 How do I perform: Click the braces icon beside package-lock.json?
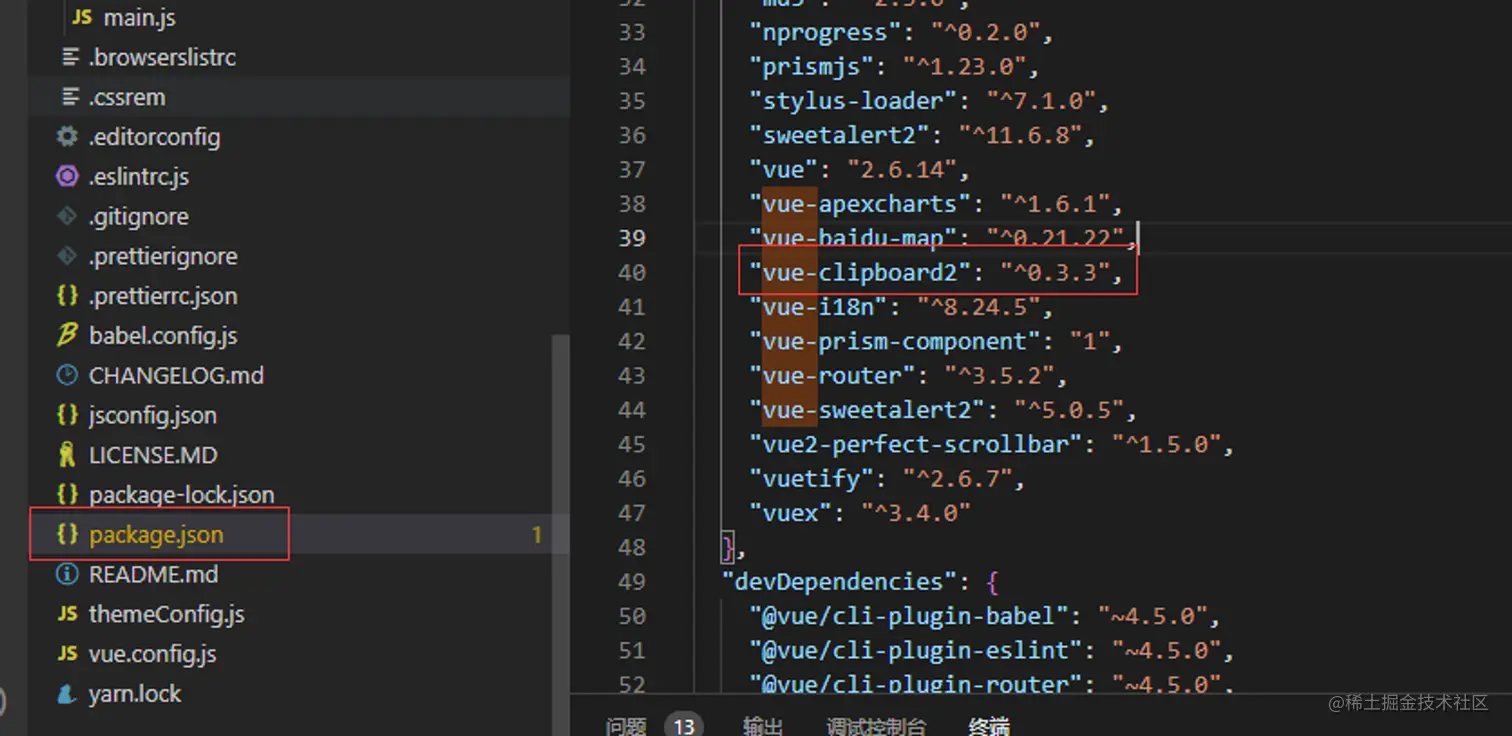[x=67, y=495]
